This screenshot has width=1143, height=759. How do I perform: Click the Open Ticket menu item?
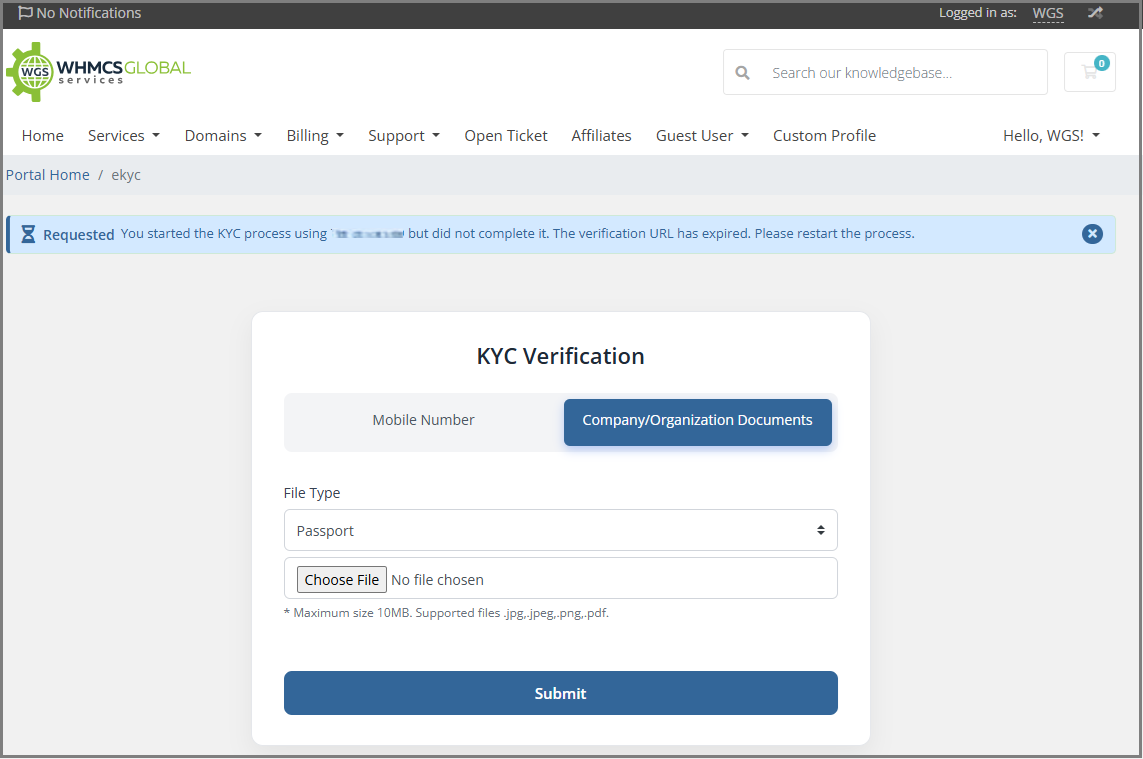[505, 136]
